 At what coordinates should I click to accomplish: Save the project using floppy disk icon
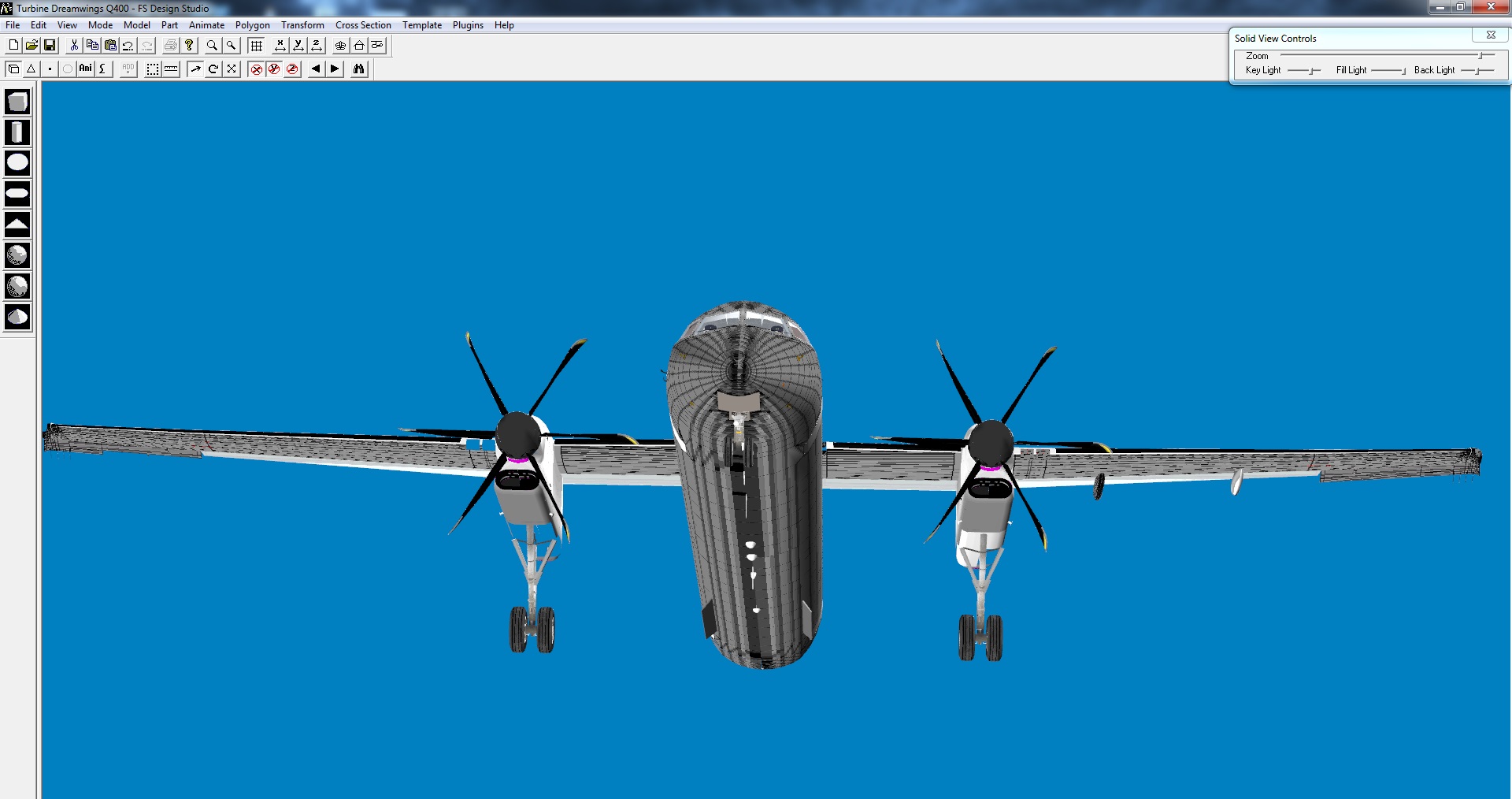click(x=50, y=46)
